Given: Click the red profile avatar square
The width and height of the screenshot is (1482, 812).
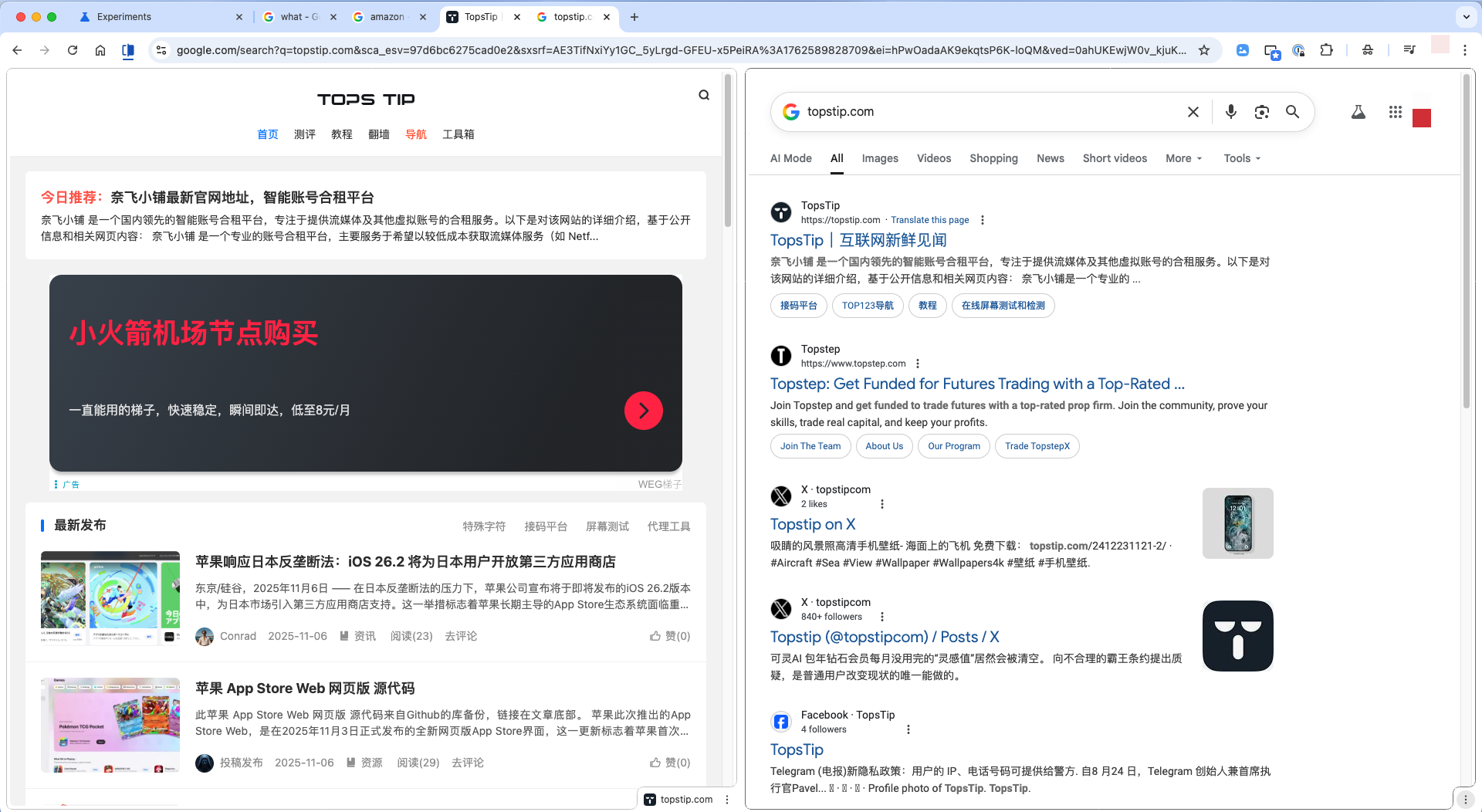Looking at the screenshot, I should pos(1422,118).
